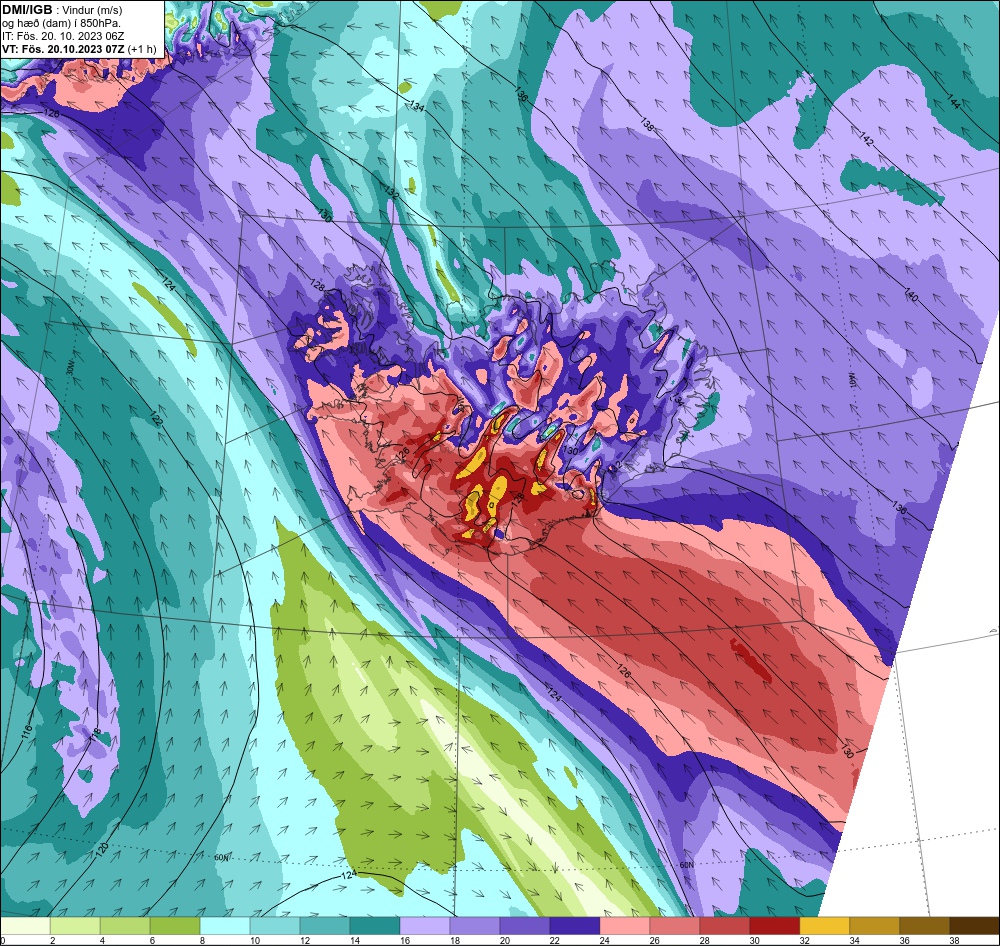Click the title text 'DMI/IGB : Vindur (m/s)'
Screen dimensions: 1000x946
coord(62,10)
